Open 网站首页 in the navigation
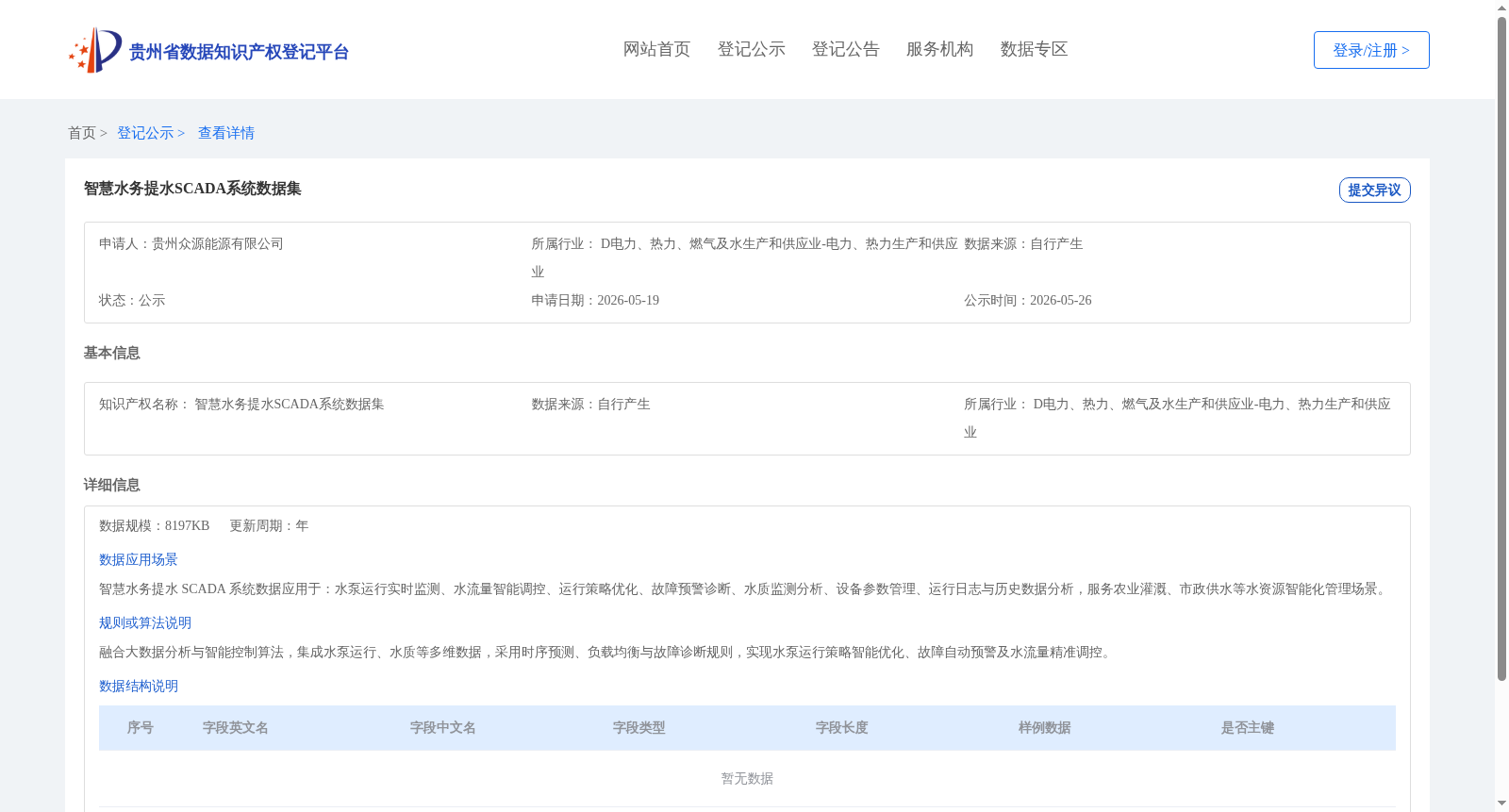The width and height of the screenshot is (1509, 812). point(657,49)
